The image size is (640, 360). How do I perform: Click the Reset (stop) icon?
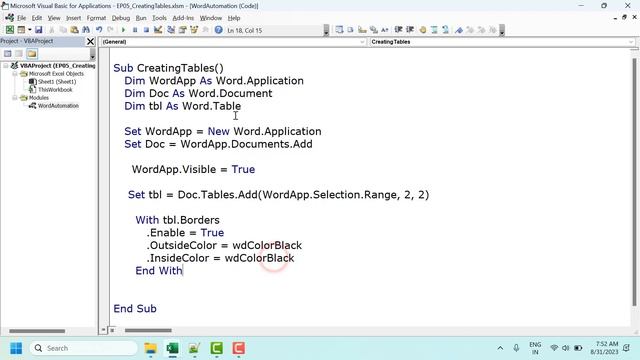click(x=146, y=30)
